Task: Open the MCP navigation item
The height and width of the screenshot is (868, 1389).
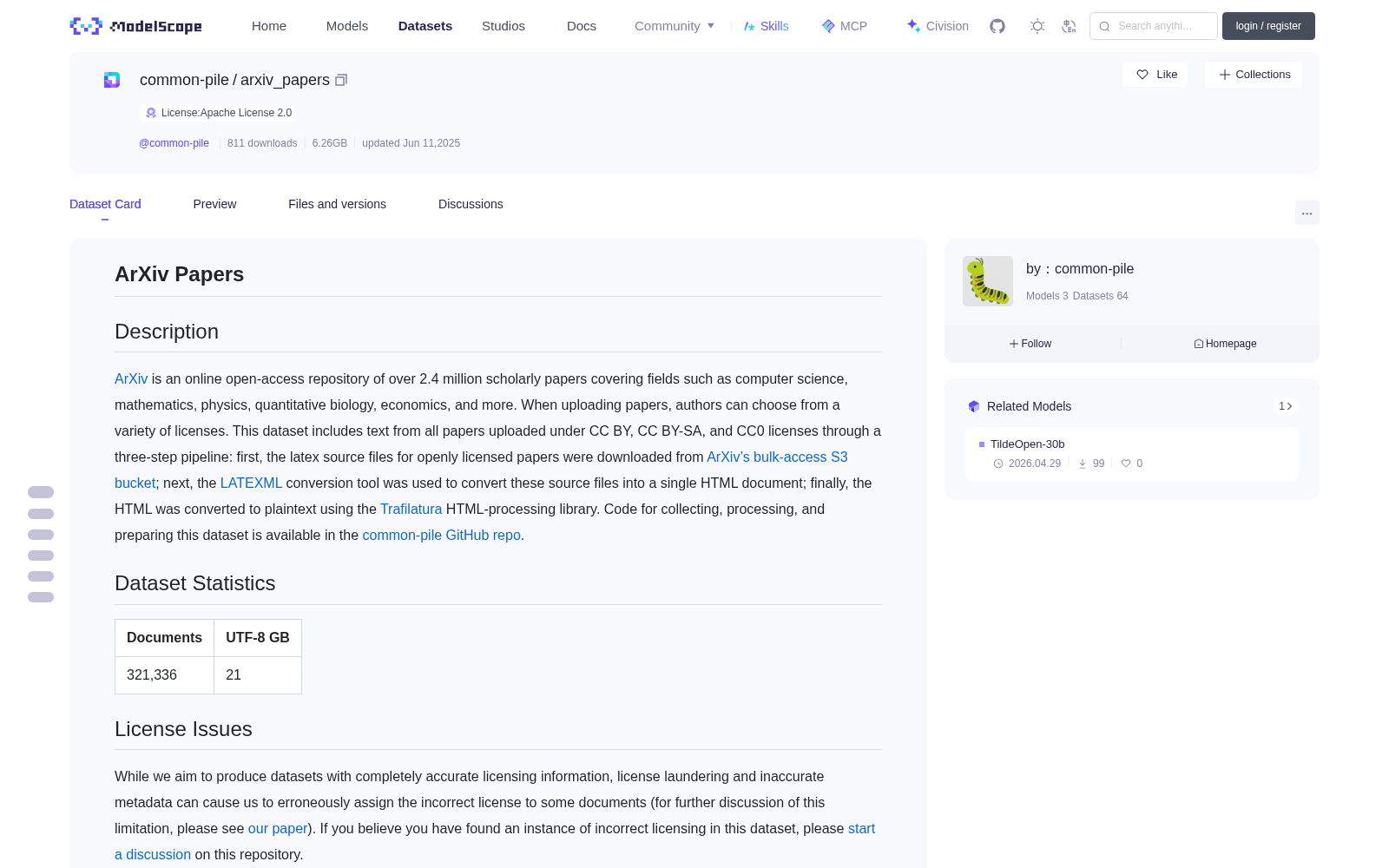Action: 844,26
